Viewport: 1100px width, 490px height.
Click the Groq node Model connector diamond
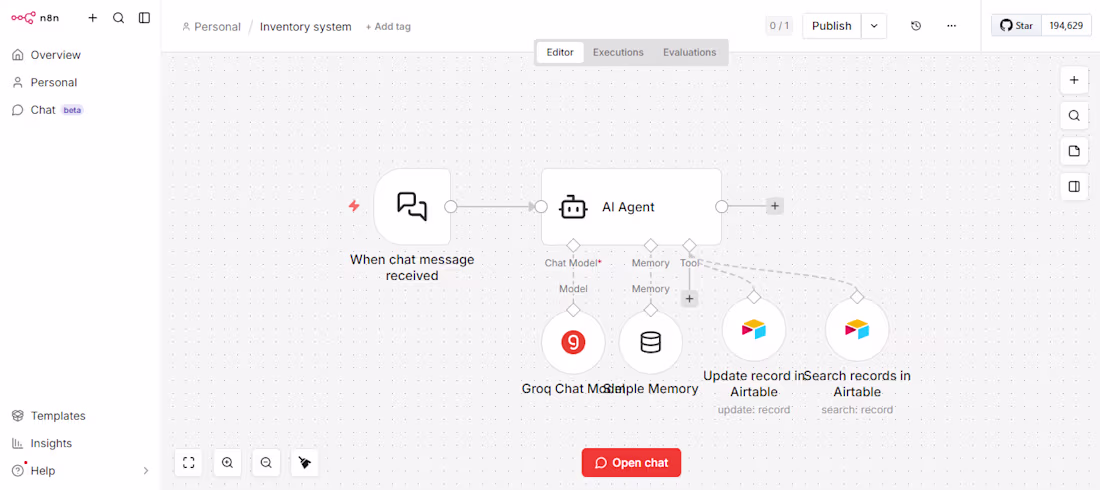pos(573,310)
